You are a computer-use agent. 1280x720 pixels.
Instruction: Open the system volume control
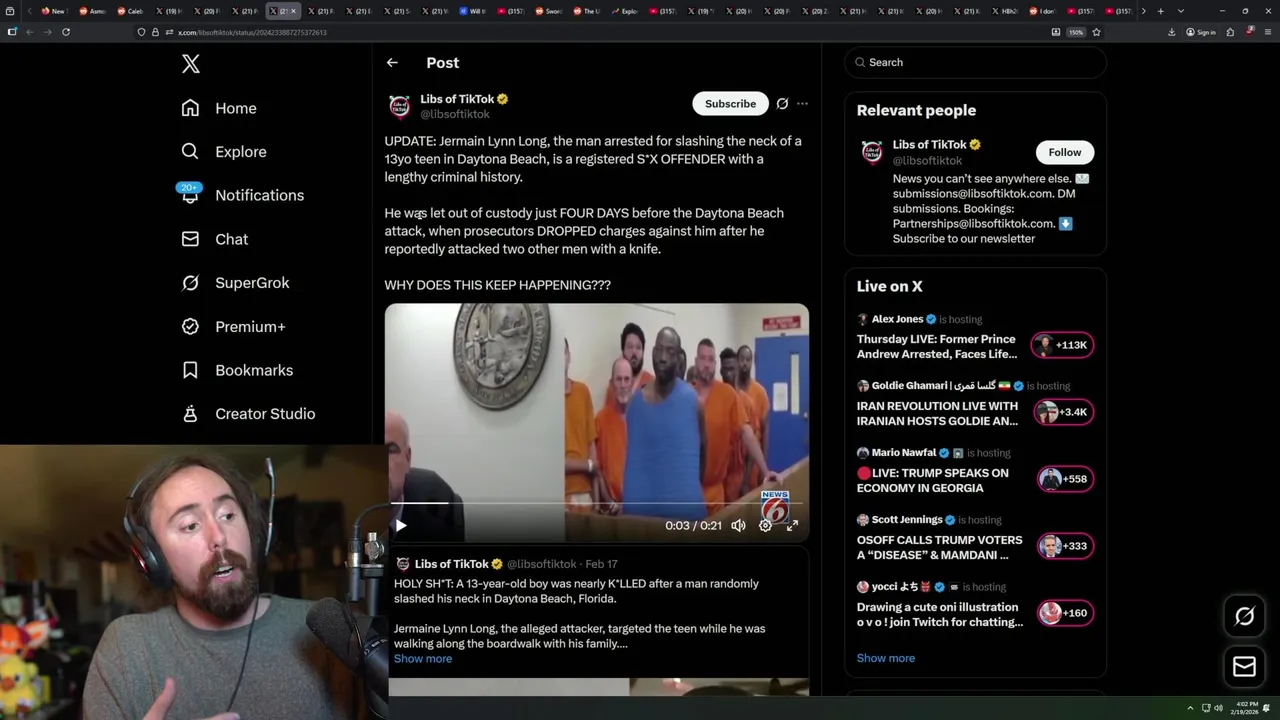coord(1218,708)
